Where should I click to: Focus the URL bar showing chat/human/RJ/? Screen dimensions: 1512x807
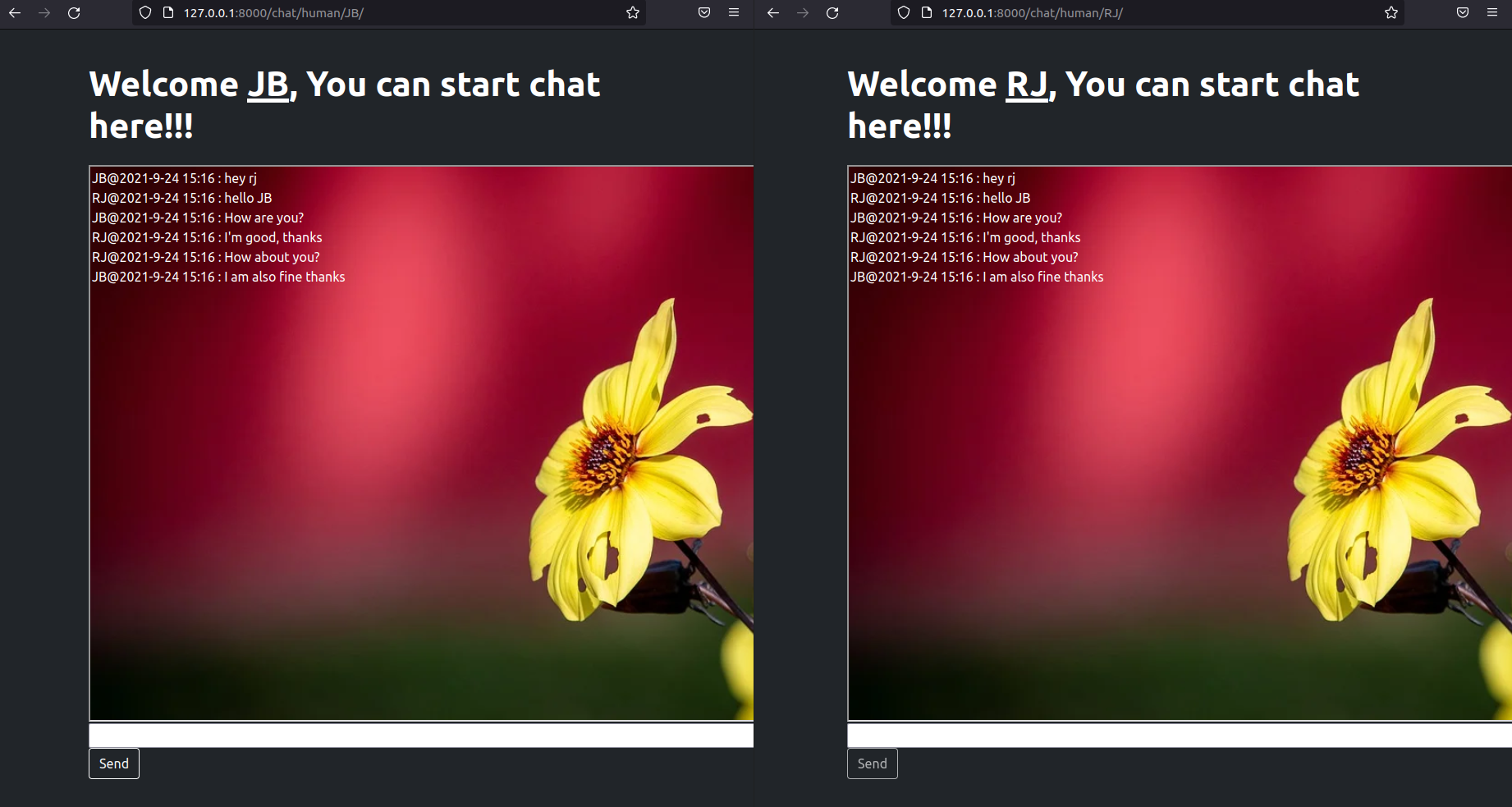(1149, 13)
